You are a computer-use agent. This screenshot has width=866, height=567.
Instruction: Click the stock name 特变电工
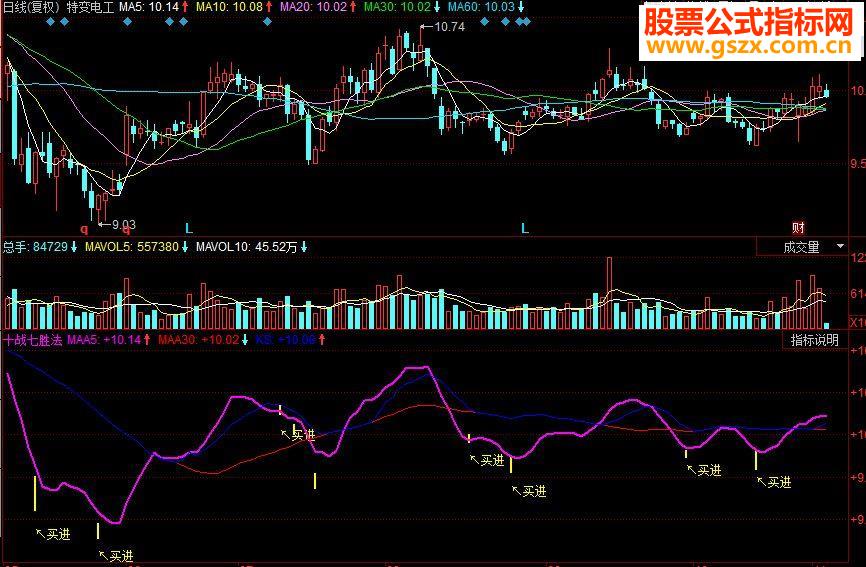pos(90,7)
